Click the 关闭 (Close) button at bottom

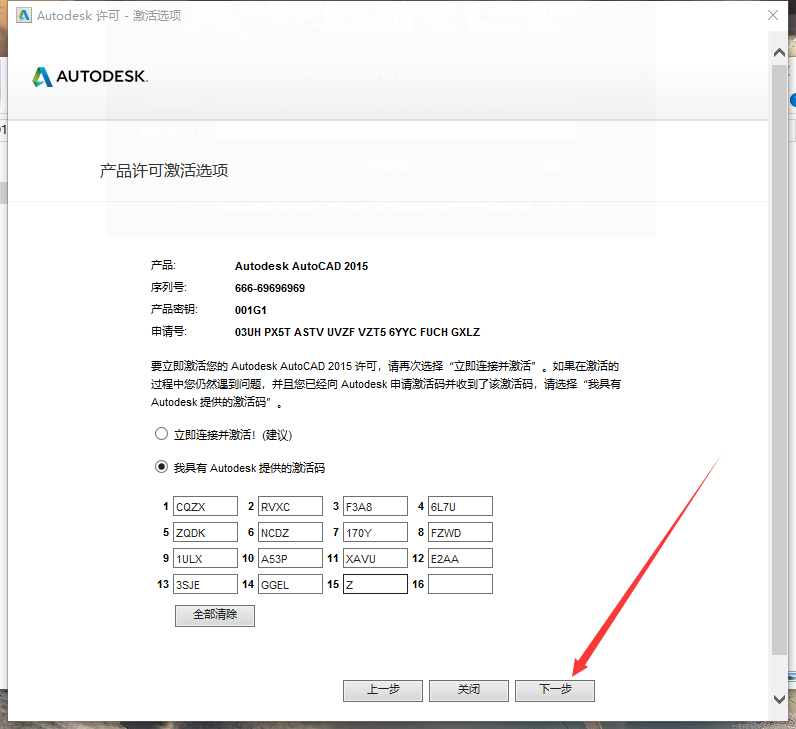[469, 690]
